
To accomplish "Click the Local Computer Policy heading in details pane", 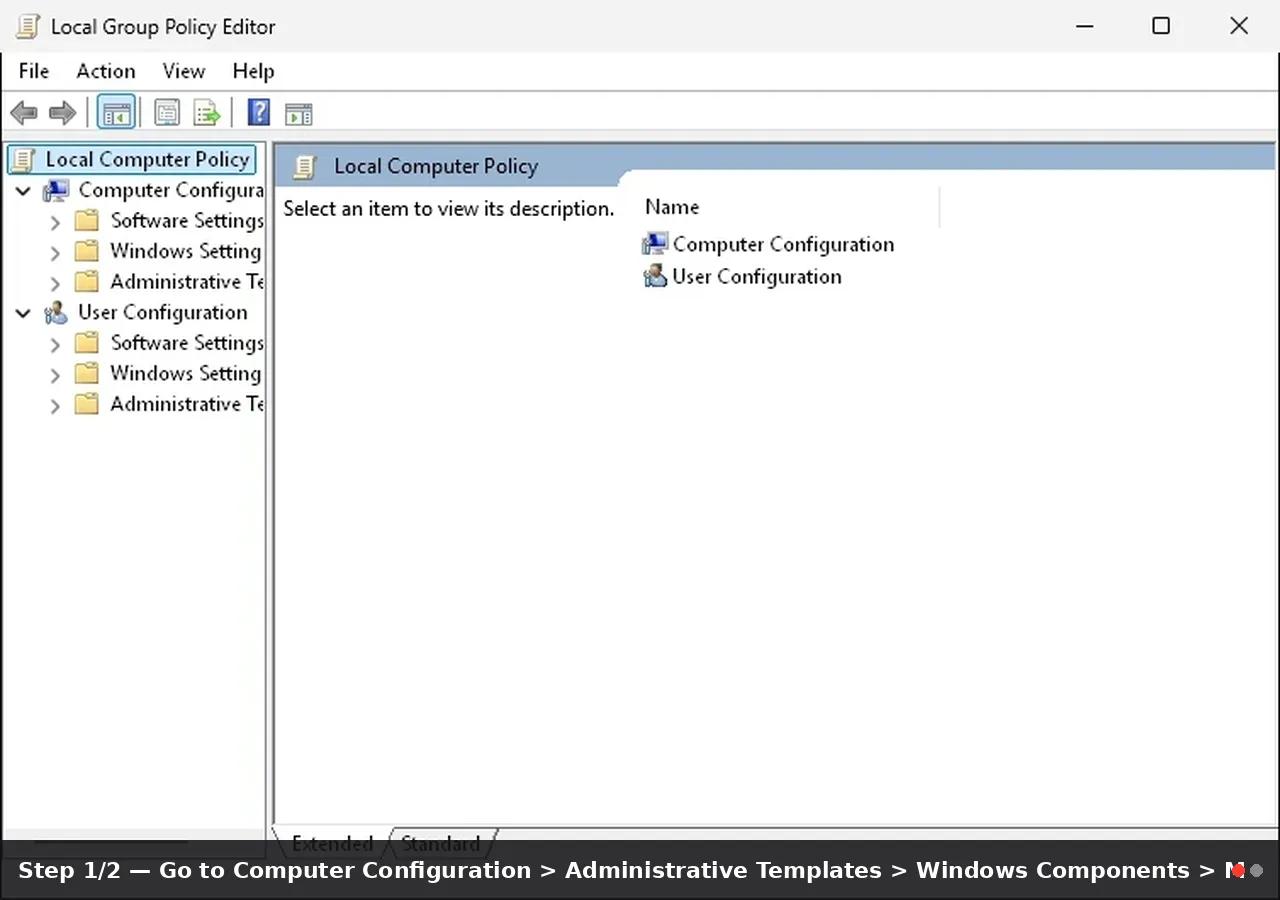I will point(436,167).
